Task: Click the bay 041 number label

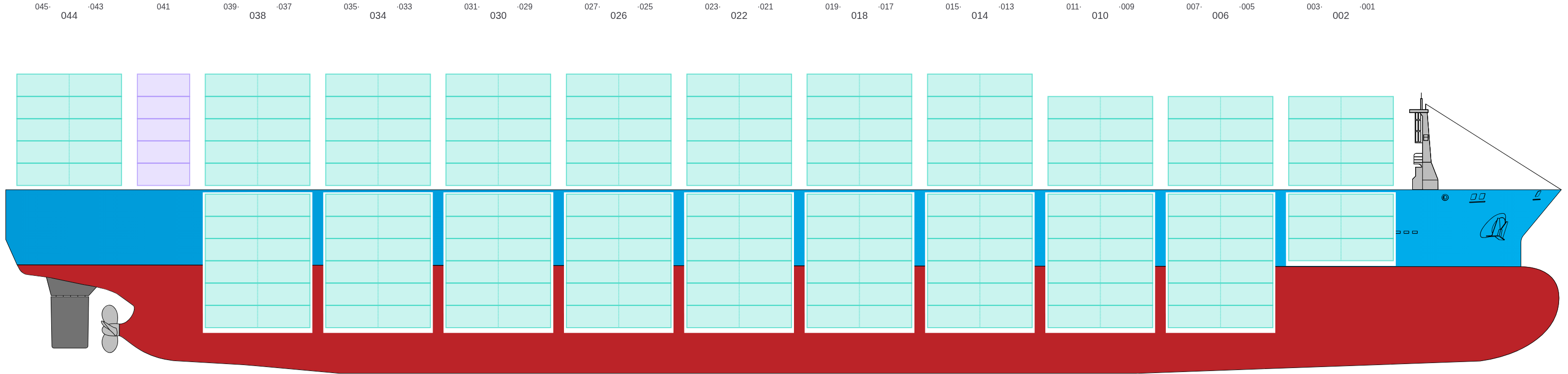Action: click(x=163, y=6)
